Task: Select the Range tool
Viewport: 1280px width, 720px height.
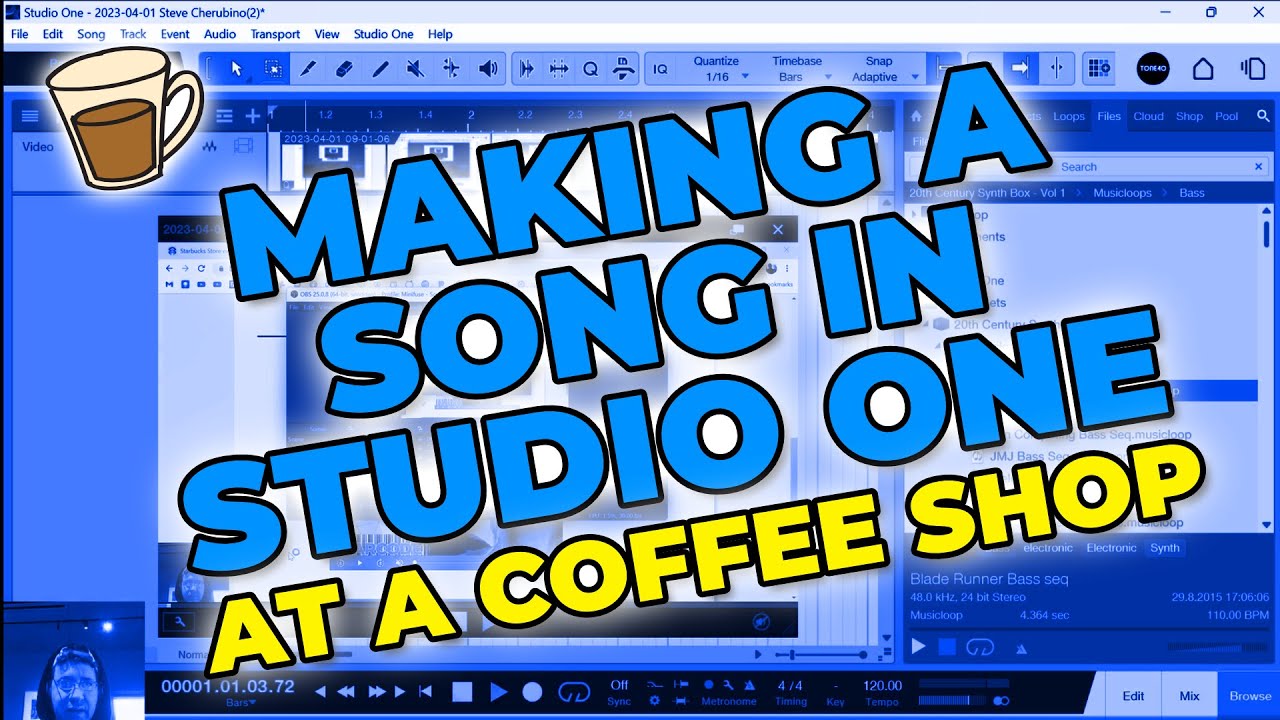Action: coord(272,69)
